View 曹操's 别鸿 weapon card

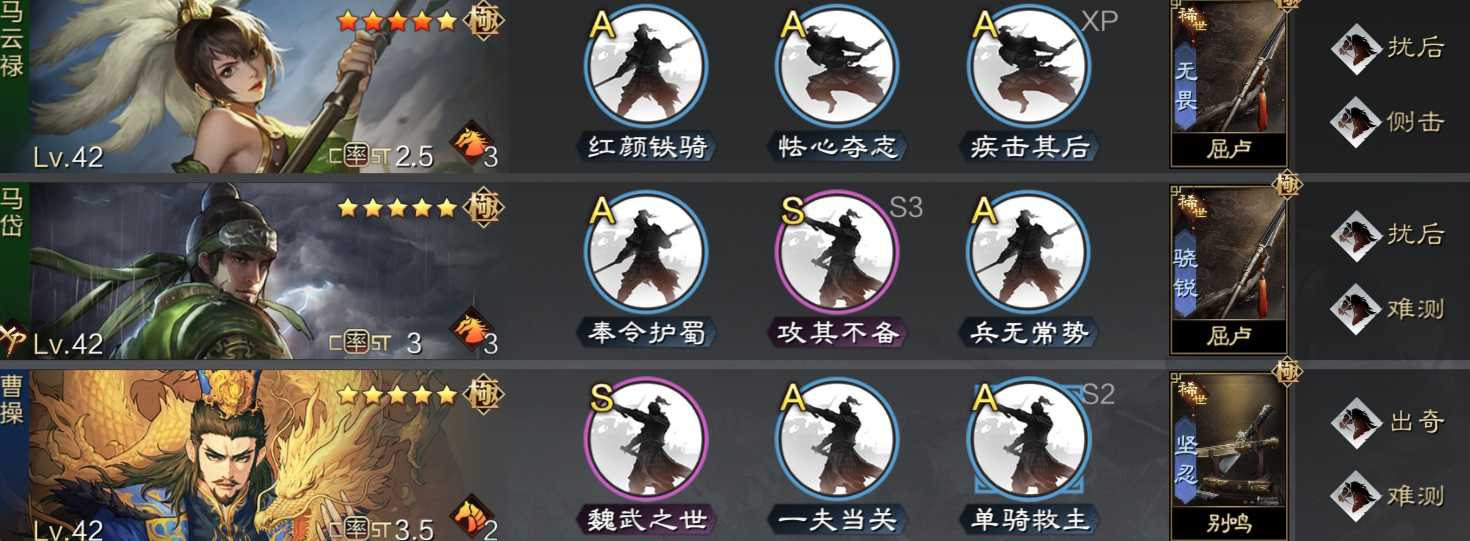tap(1229, 454)
